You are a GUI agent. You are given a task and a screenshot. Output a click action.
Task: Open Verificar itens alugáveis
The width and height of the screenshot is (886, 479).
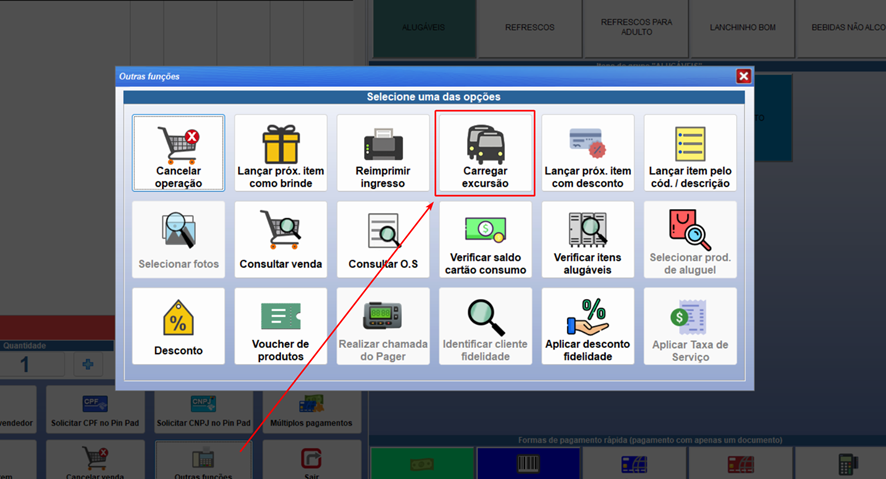(587, 240)
